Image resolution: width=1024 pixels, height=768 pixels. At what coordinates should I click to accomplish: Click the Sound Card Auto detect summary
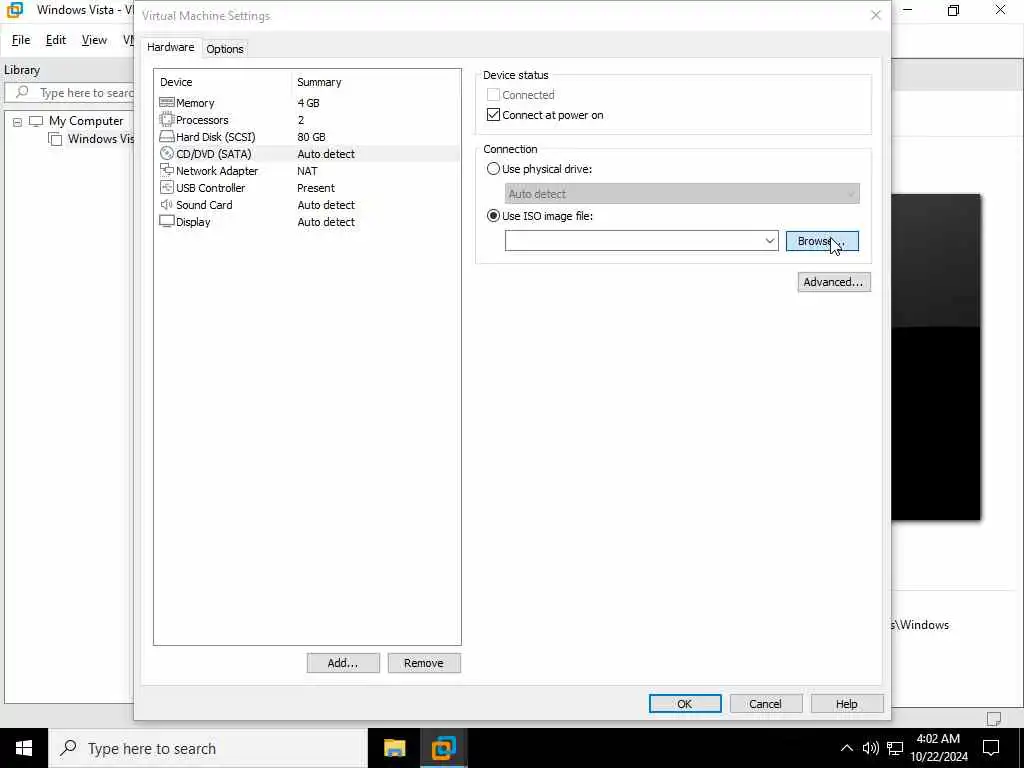tap(326, 204)
